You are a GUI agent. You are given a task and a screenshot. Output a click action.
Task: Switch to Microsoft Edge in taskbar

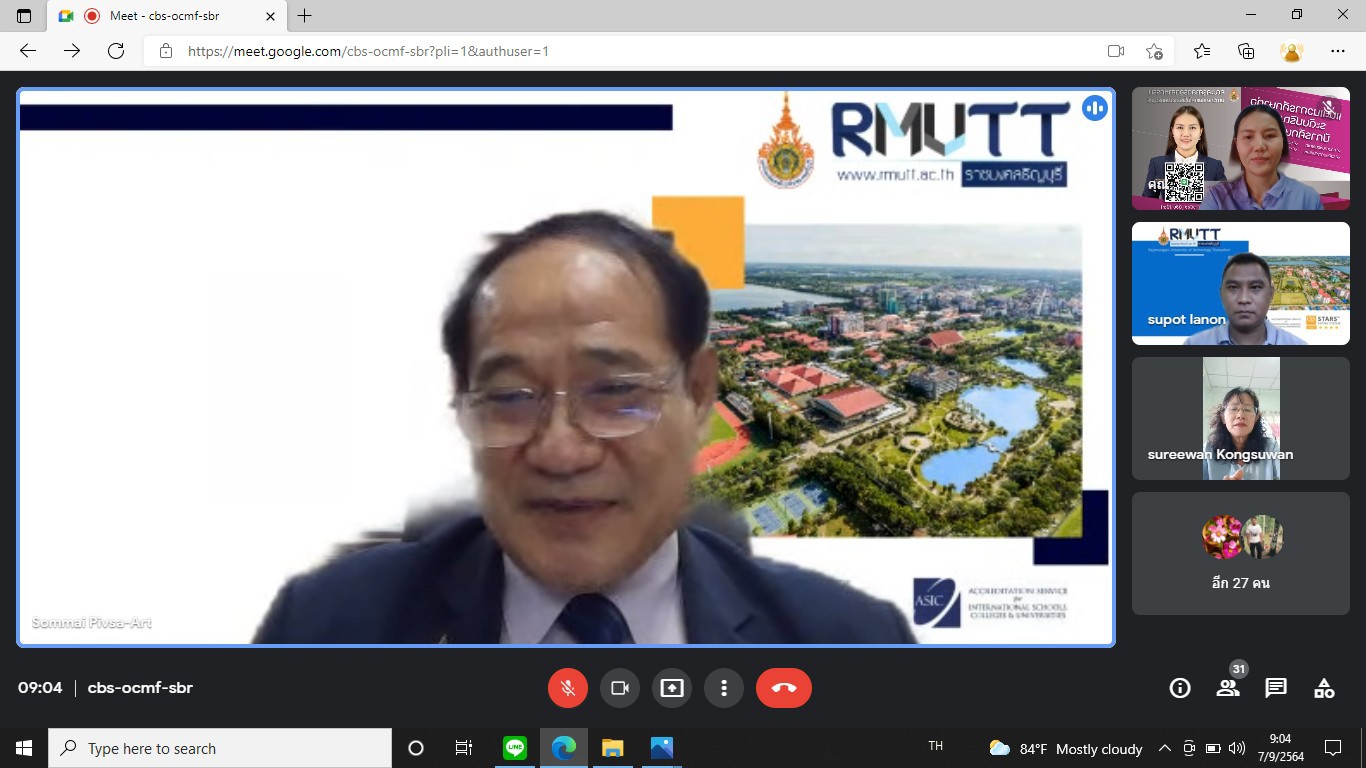coord(564,748)
